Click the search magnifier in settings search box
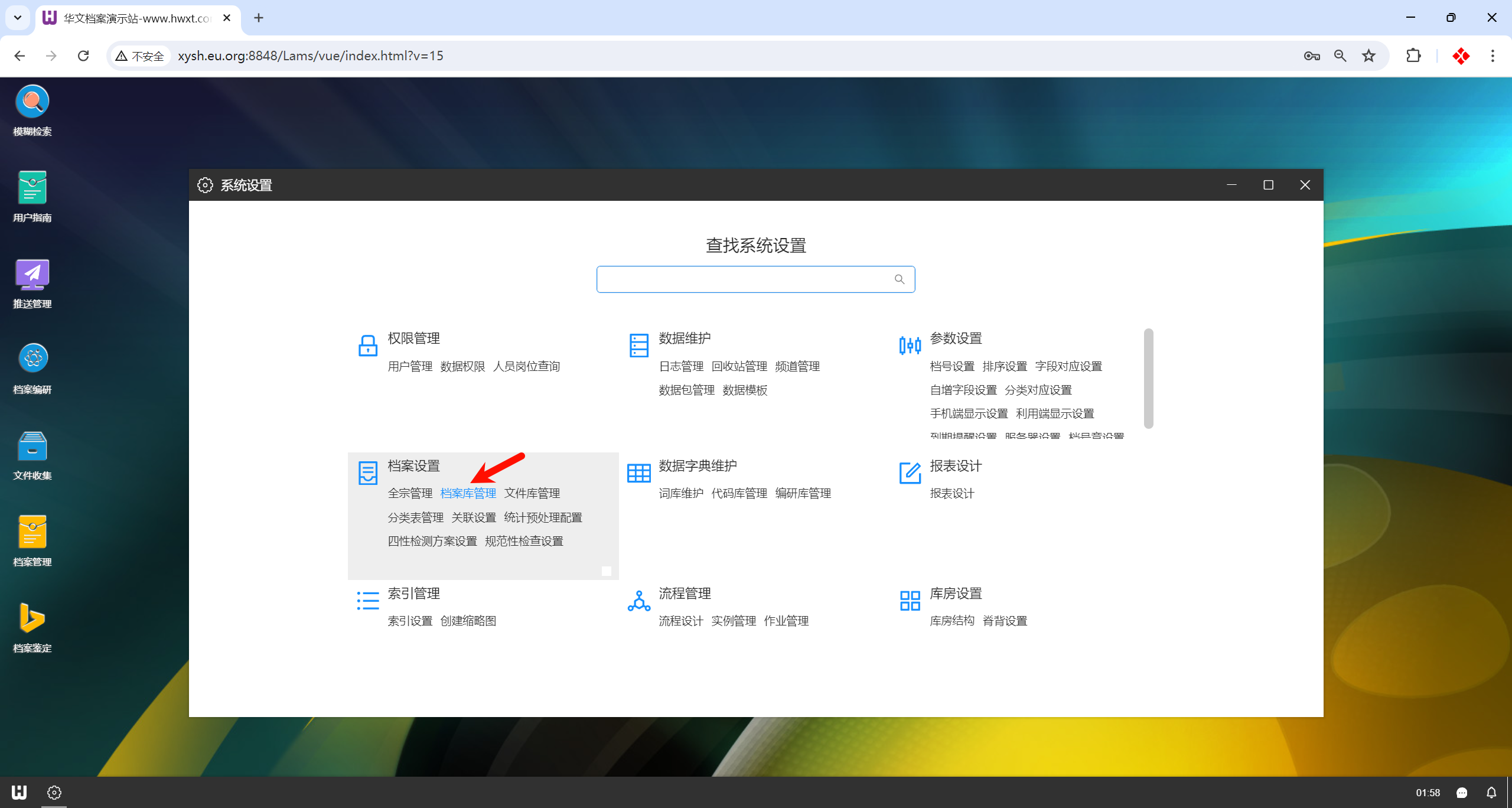Image resolution: width=1512 pixels, height=808 pixels. (900, 279)
